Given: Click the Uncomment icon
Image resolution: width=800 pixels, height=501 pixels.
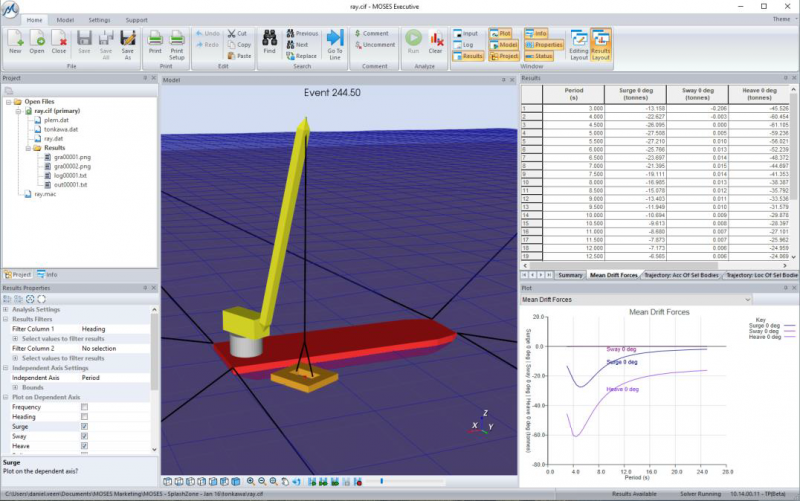Looking at the screenshot, I should [x=358, y=44].
